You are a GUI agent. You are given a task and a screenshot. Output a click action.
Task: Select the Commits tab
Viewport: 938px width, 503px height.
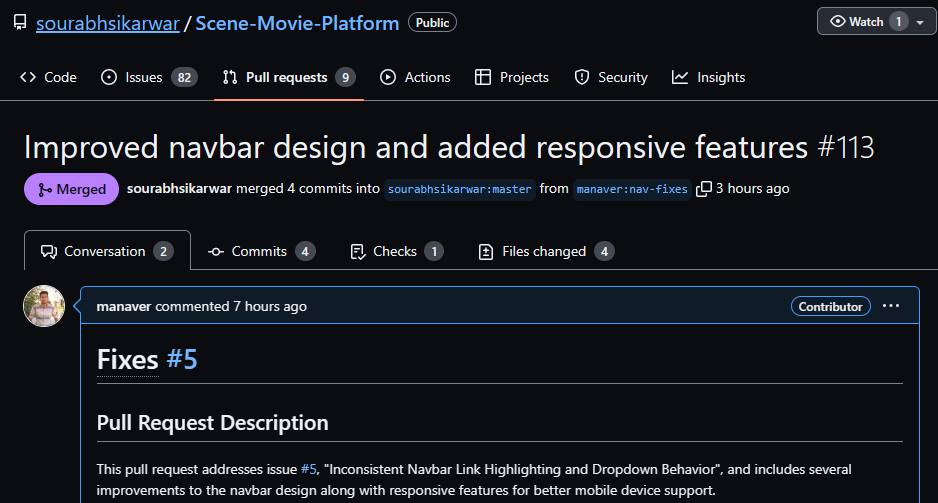(261, 251)
